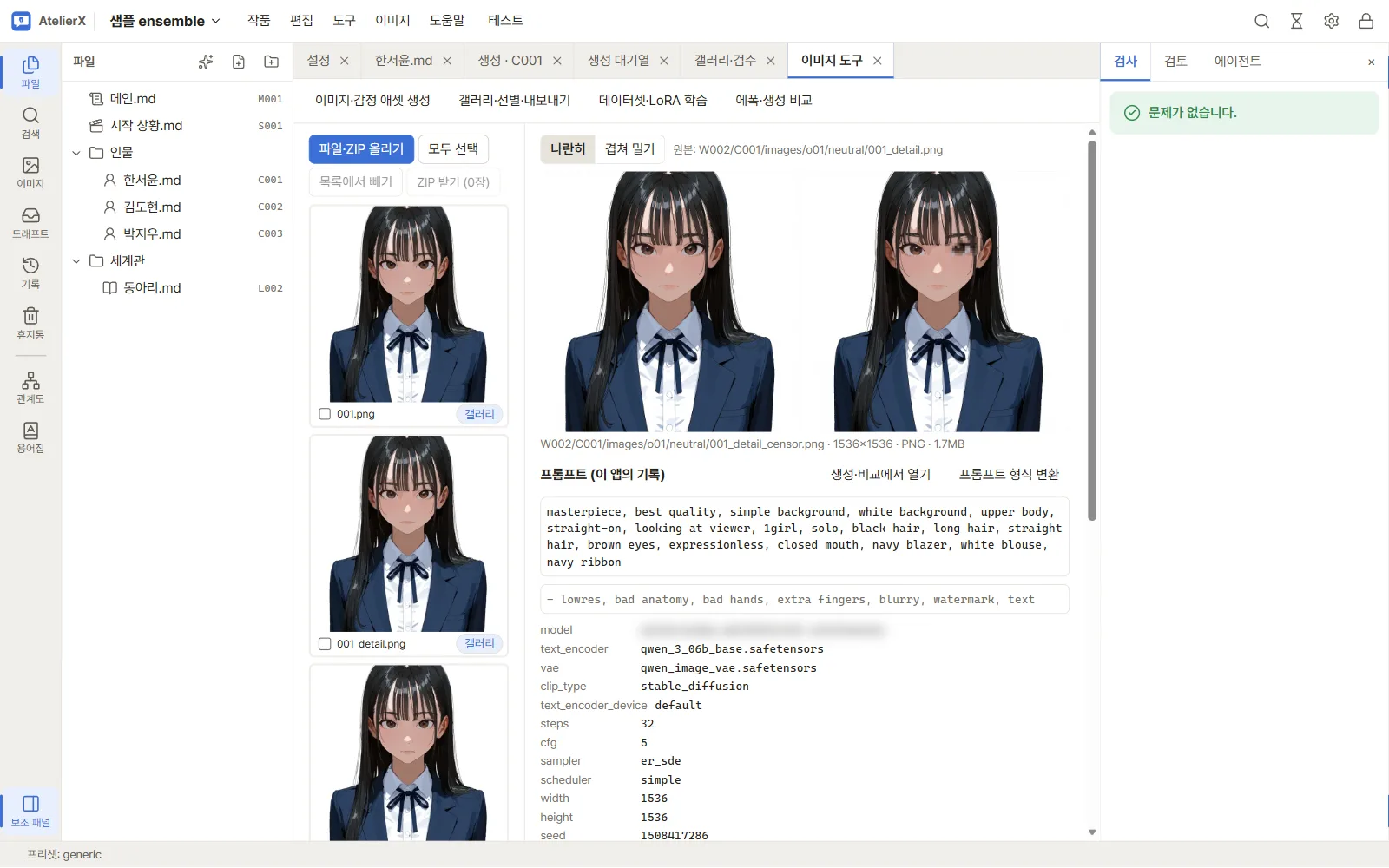1389x868 pixels.
Task: Open the 기록 history sidebar icon
Action: [x=30, y=273]
